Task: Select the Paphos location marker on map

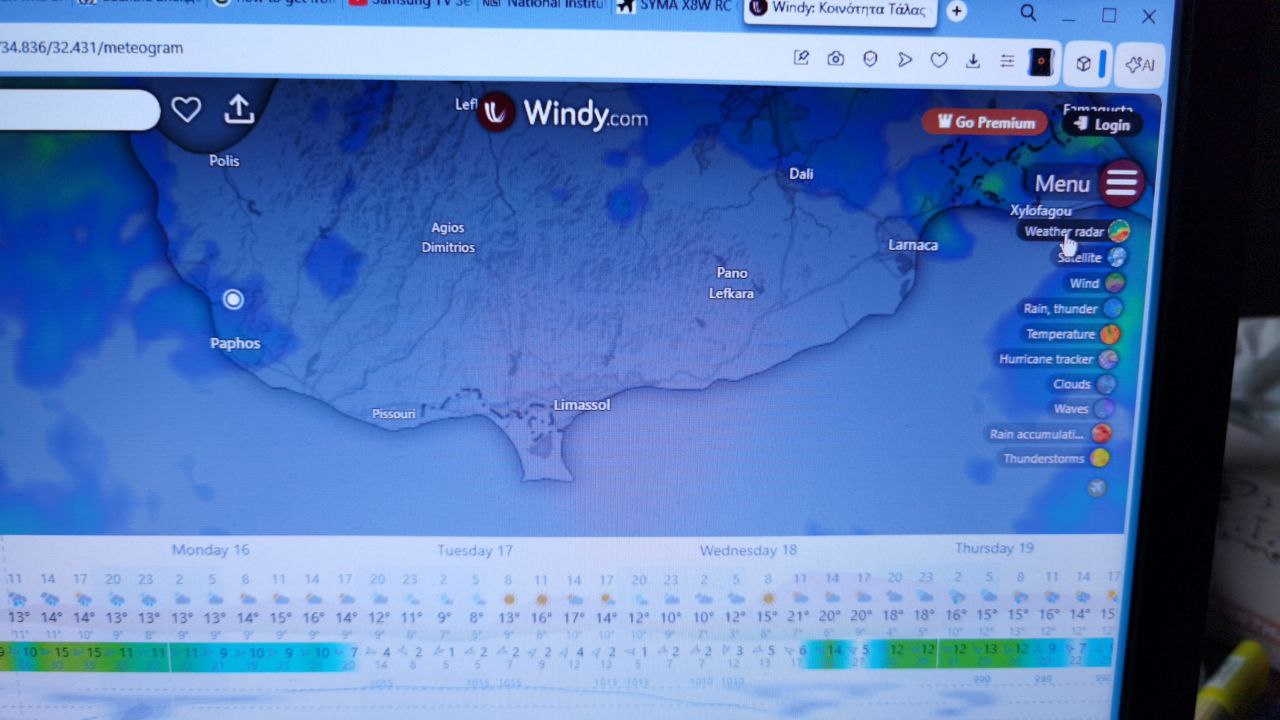Action: [x=233, y=299]
